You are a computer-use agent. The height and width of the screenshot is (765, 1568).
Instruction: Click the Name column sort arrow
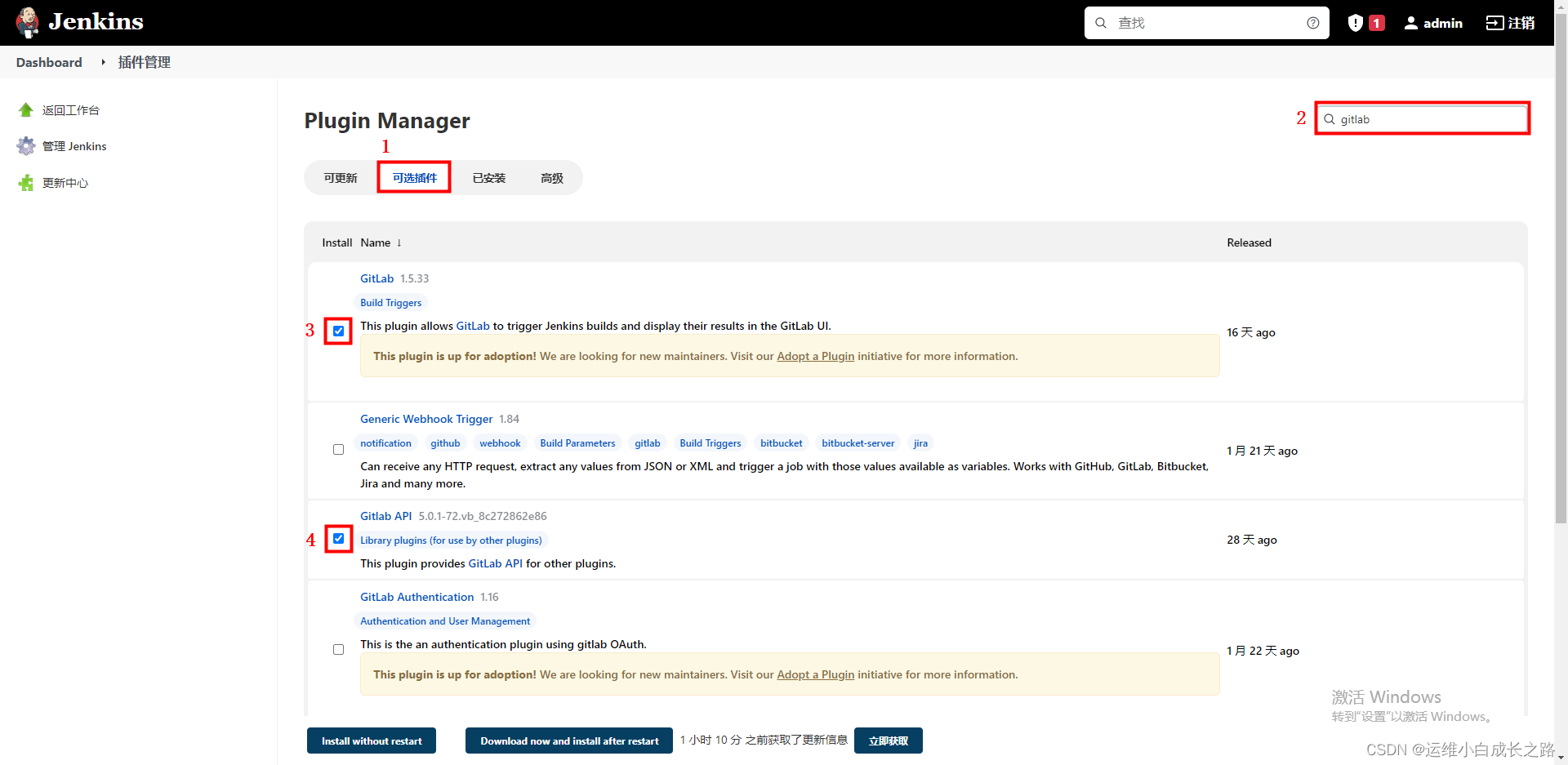(399, 242)
